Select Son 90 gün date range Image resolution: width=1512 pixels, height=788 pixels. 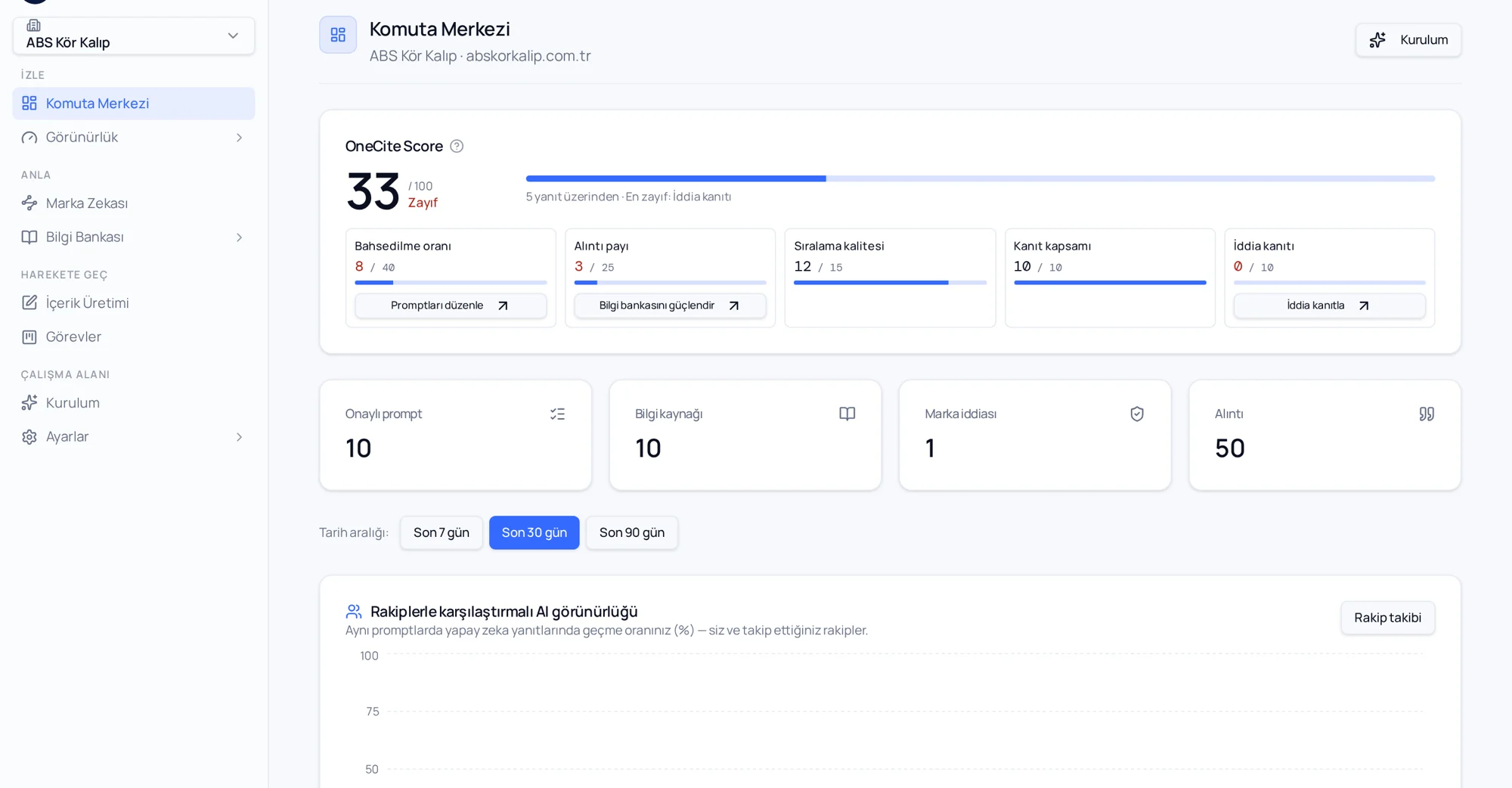pyautogui.click(x=632, y=532)
